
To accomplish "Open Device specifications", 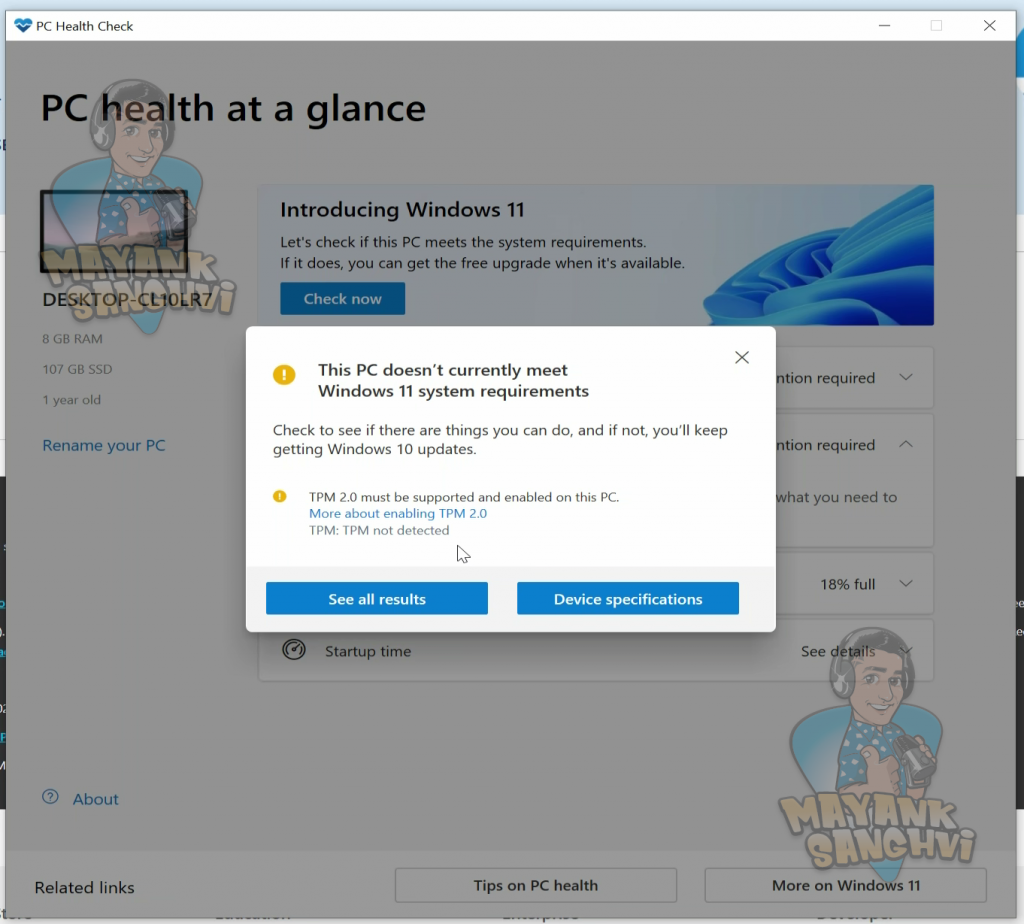I will (628, 599).
